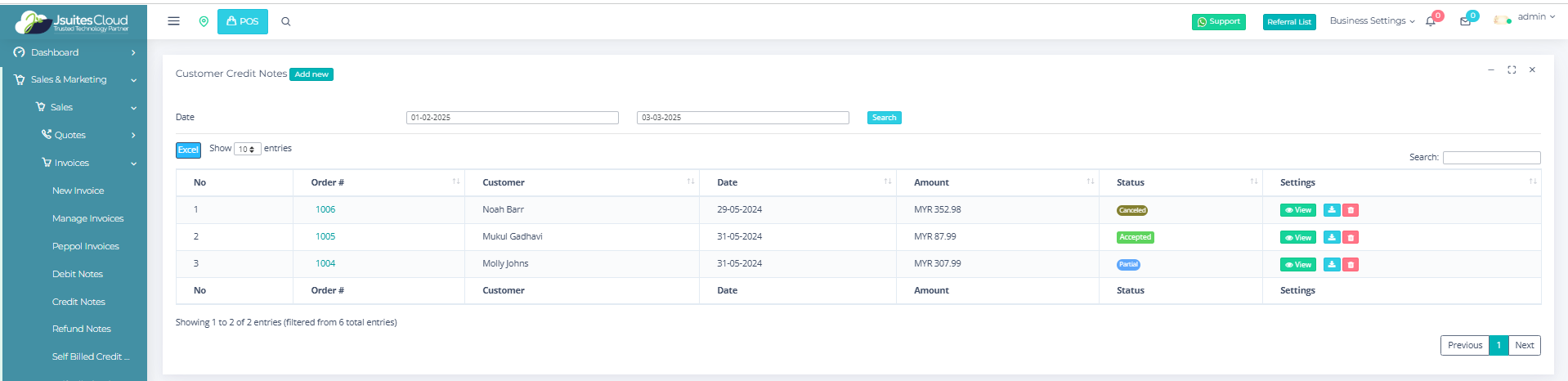Go to Manage Invoices in sidebar
This screenshot has width=1568, height=381.
pyautogui.click(x=87, y=218)
